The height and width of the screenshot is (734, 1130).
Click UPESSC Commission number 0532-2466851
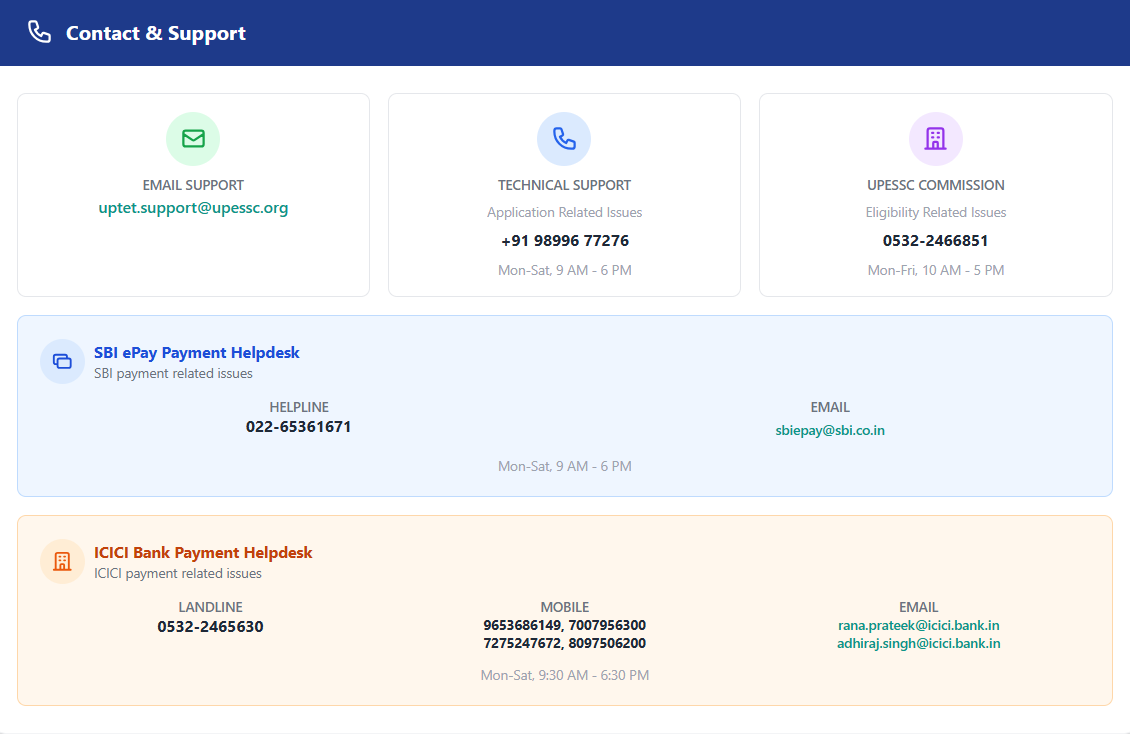tap(935, 240)
